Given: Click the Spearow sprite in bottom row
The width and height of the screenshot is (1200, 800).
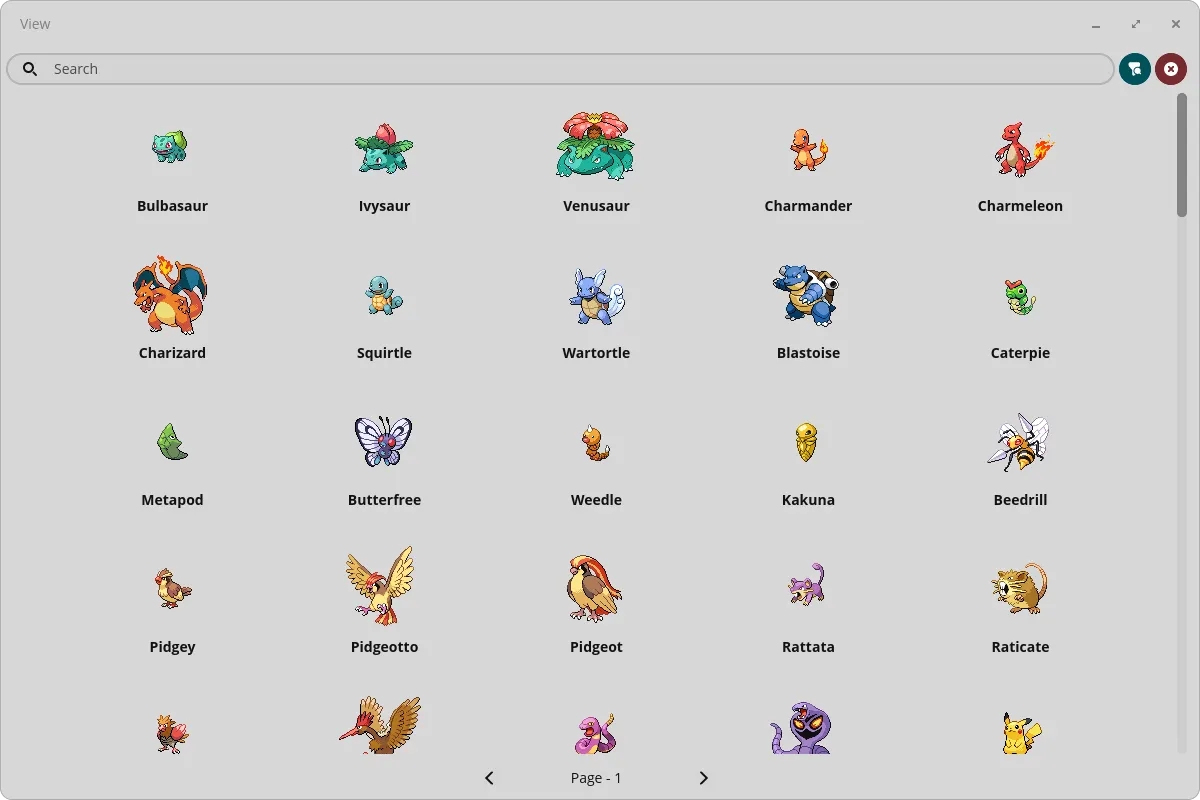Looking at the screenshot, I should tap(172, 733).
